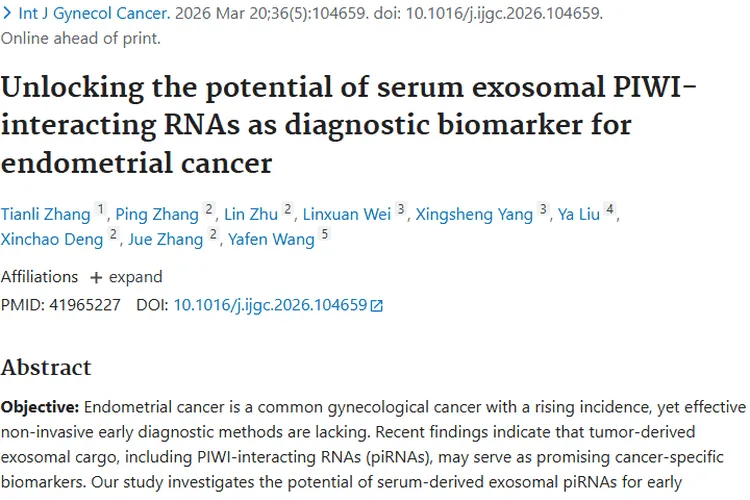Click affiliation superscript 1 after Tianli Zhang
Viewport: 750px width, 500px height.
[100, 209]
